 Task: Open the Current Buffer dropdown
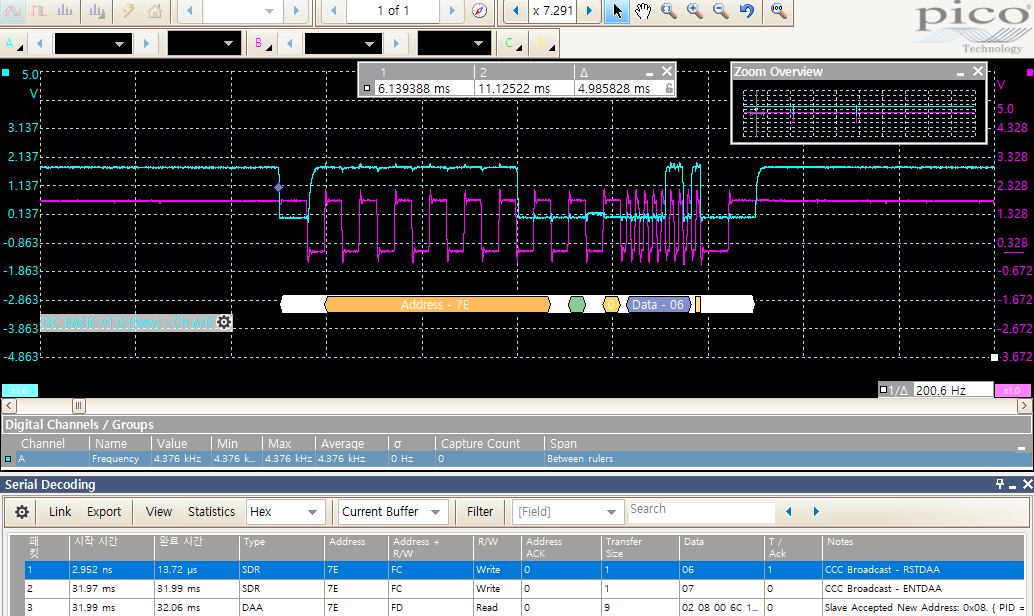392,511
